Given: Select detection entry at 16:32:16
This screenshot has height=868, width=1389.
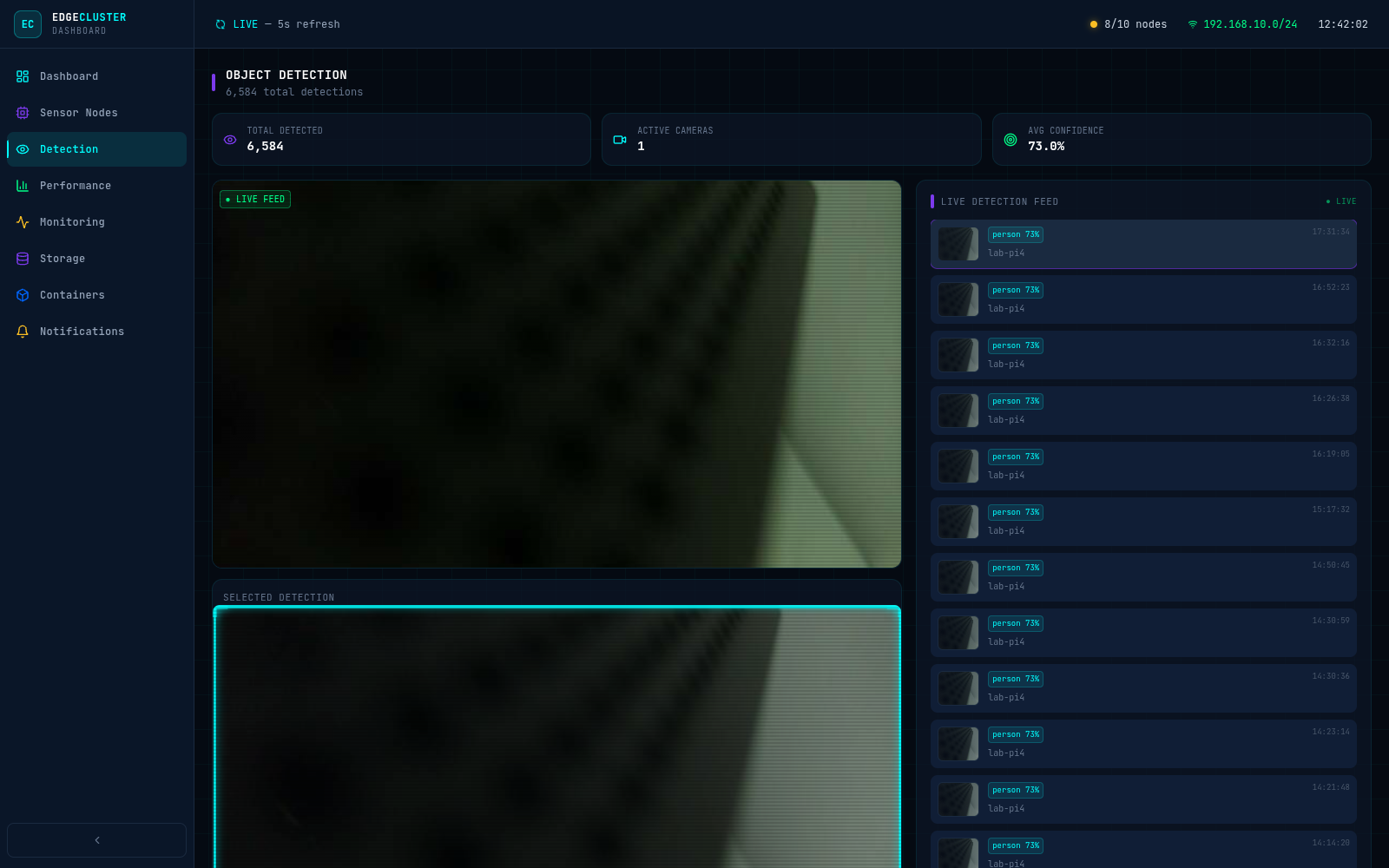Looking at the screenshot, I should 1143,355.
